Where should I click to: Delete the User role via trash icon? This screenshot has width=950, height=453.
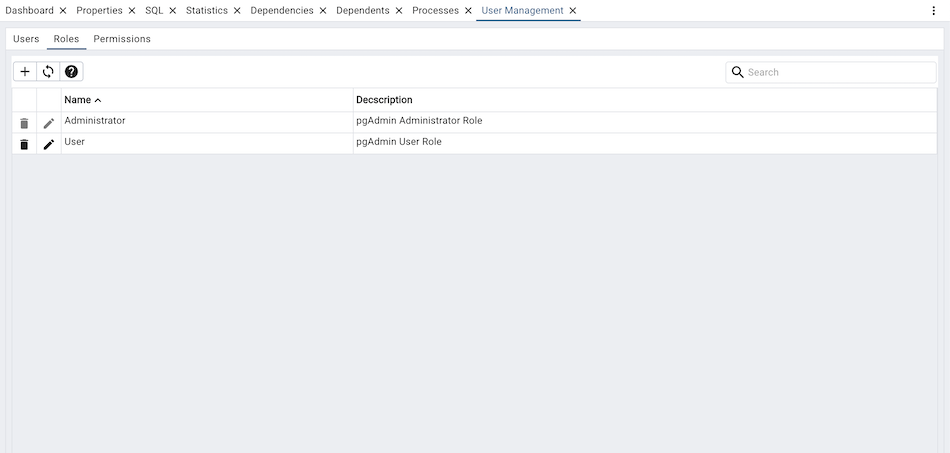[24, 144]
